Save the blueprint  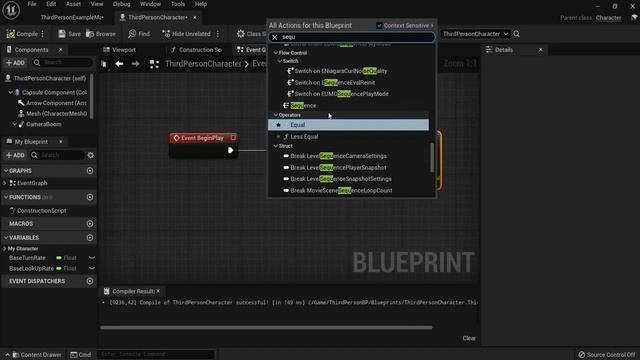(x=69, y=34)
